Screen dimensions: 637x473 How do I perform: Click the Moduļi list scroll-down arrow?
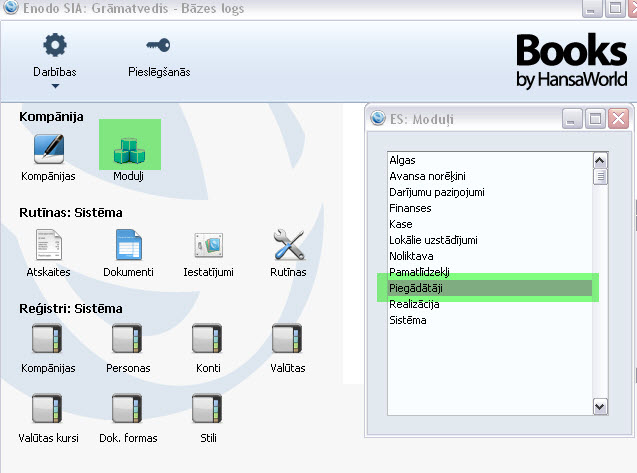pyautogui.click(x=600, y=406)
